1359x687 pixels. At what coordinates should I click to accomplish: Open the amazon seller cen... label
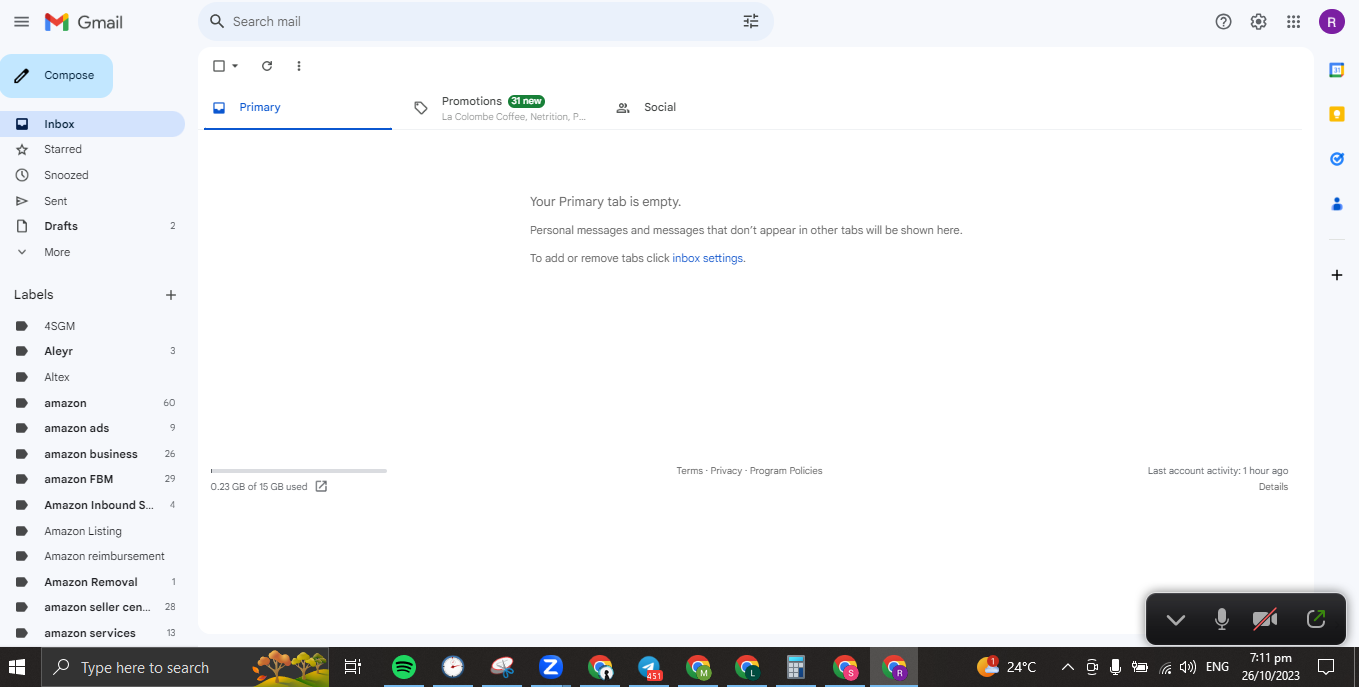92,607
